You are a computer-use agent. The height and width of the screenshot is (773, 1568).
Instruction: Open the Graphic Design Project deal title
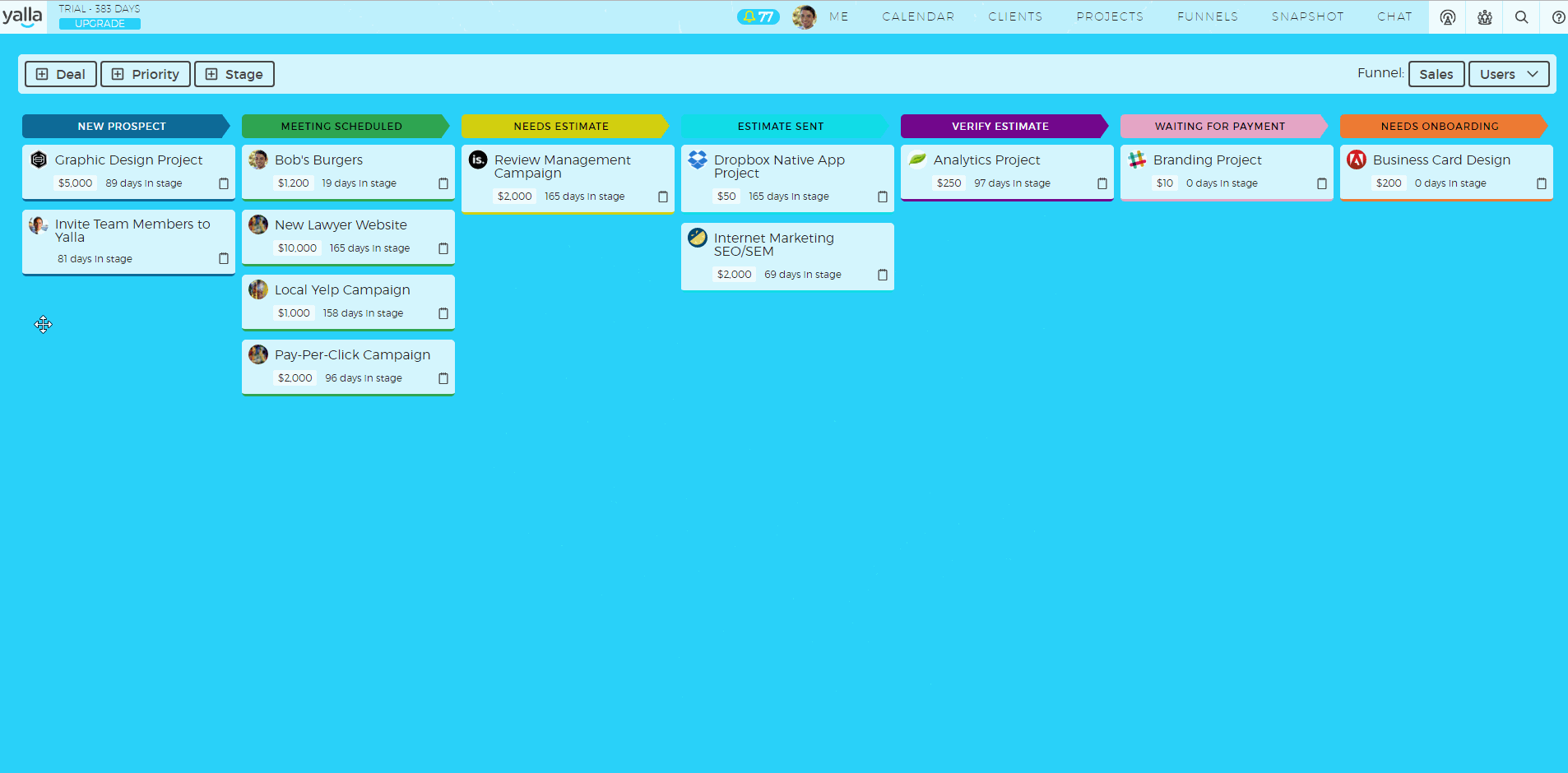[x=128, y=160]
